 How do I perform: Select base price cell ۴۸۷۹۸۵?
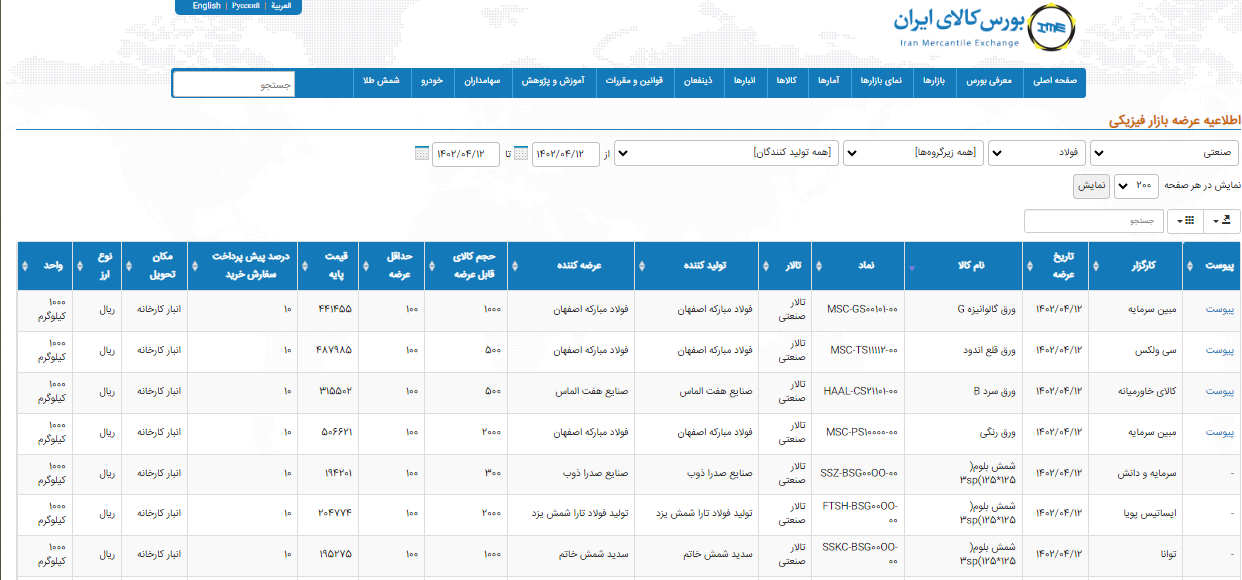(x=327, y=351)
